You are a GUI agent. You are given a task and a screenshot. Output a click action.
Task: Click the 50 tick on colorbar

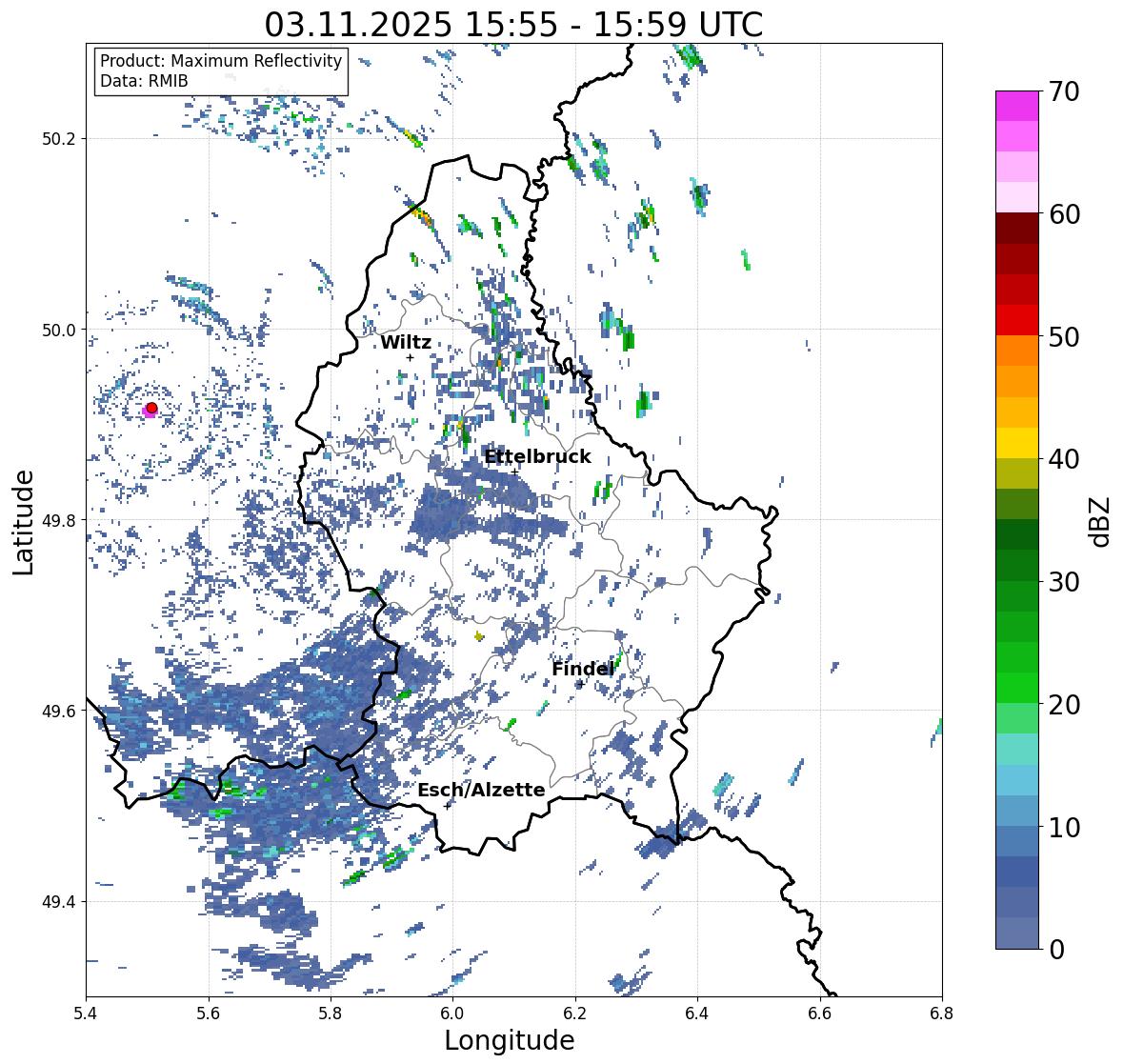pyautogui.click(x=1064, y=336)
